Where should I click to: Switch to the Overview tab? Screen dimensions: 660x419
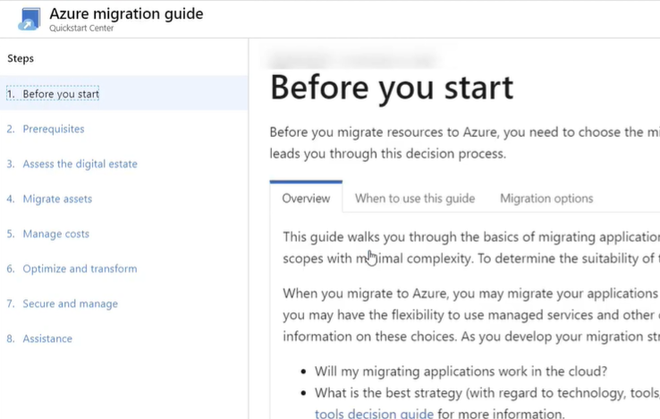(x=306, y=198)
